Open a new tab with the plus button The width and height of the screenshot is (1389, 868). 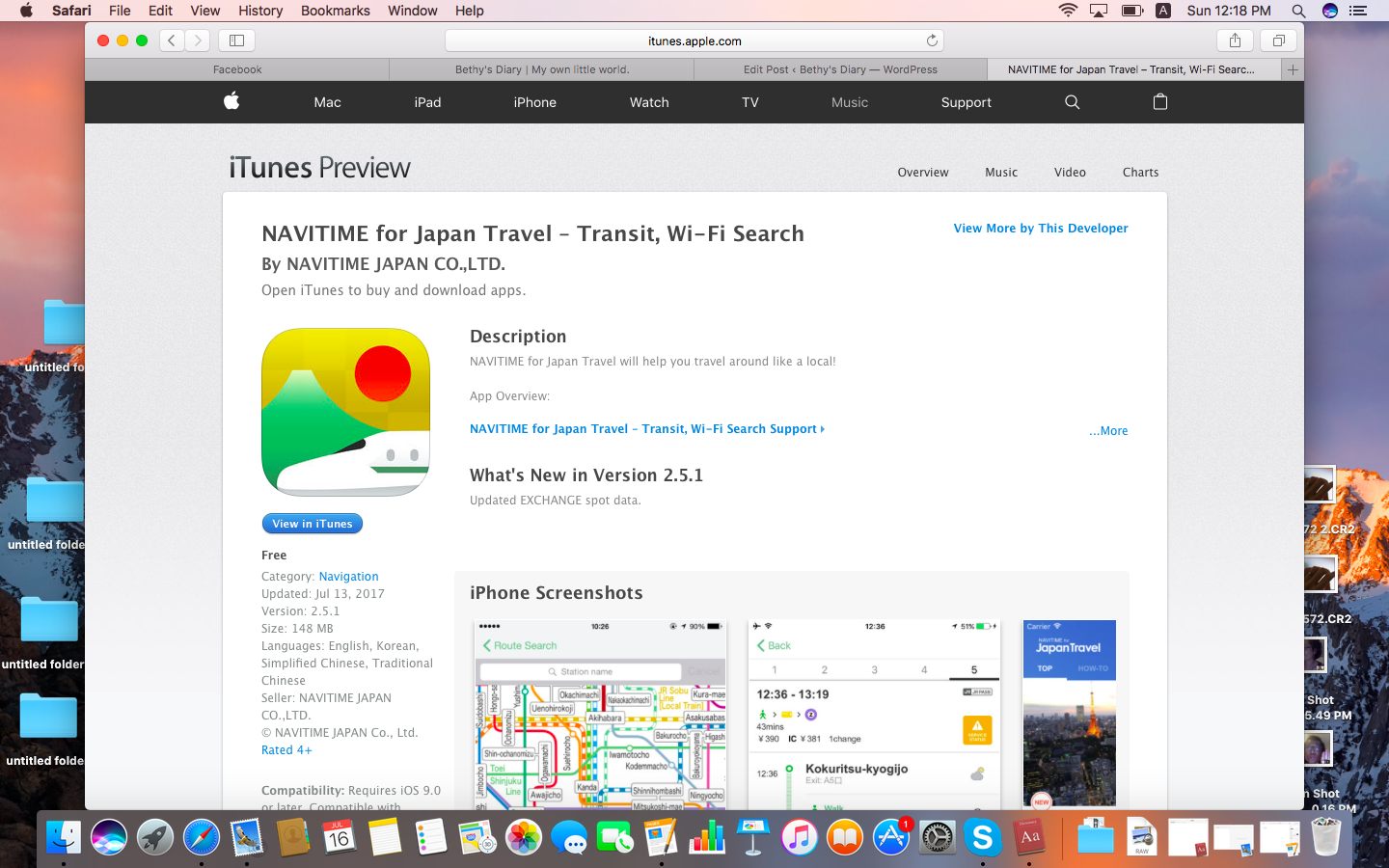pyautogui.click(x=1293, y=69)
